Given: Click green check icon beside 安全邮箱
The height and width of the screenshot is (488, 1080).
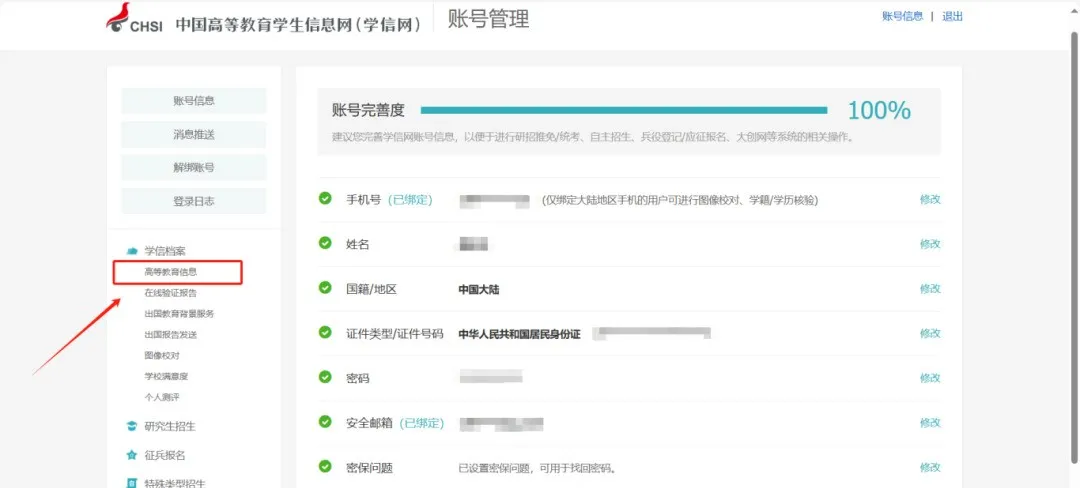Looking at the screenshot, I should 325,422.
